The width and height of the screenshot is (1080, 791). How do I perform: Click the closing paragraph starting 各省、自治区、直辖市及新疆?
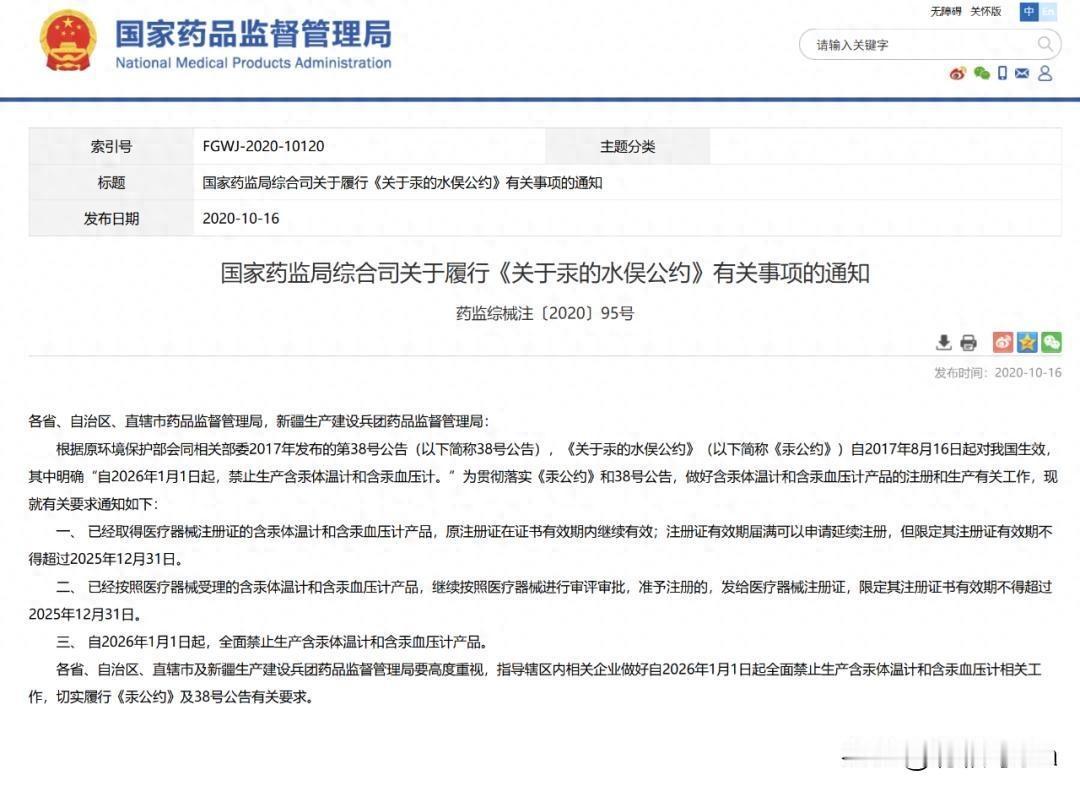(535, 683)
